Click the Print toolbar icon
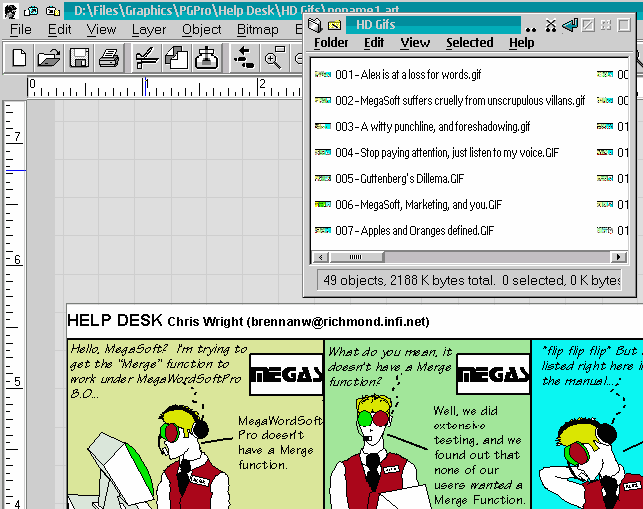The image size is (643, 509). (109, 58)
